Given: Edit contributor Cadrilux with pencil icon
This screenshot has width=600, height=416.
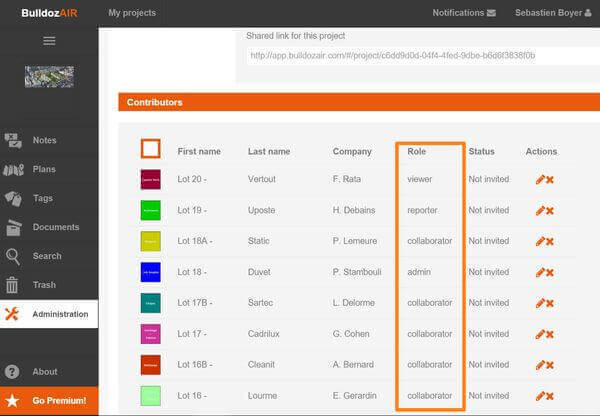Looking at the screenshot, I should pyautogui.click(x=540, y=334).
